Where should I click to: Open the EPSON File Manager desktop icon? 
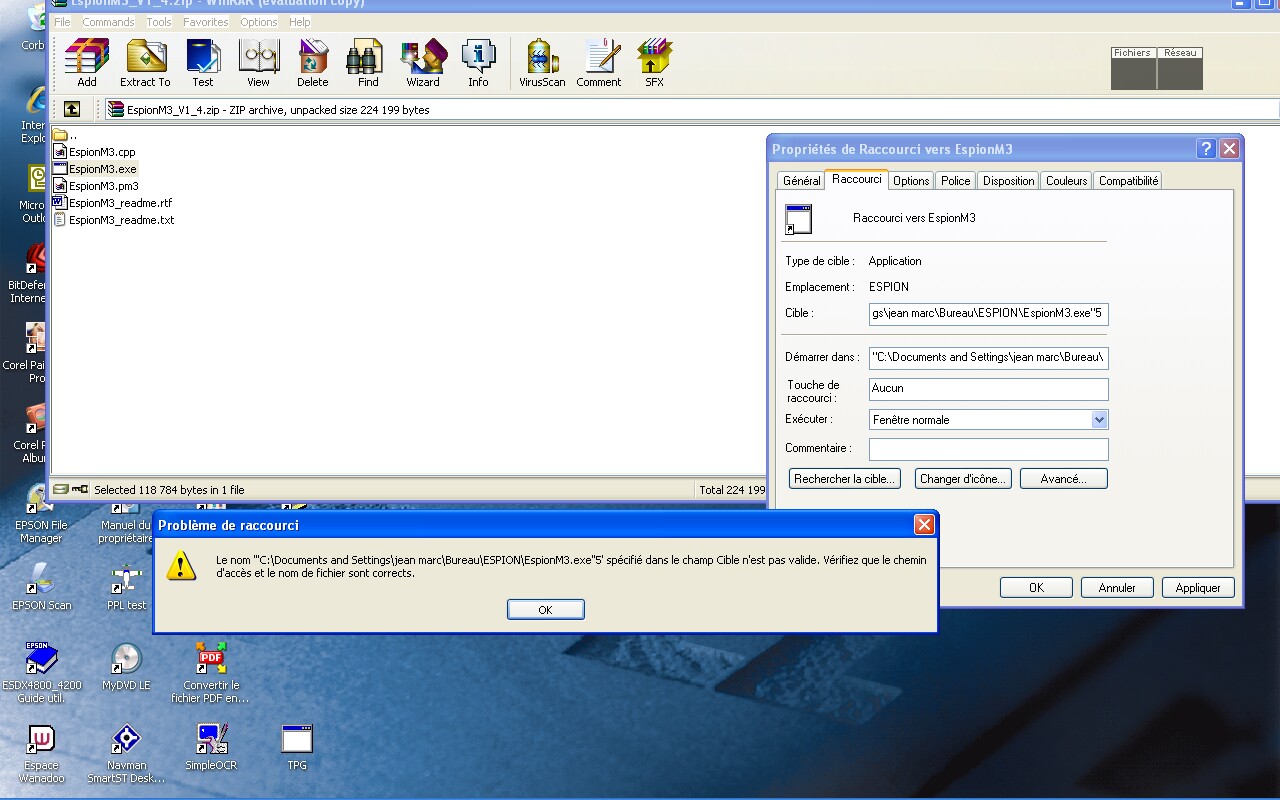pos(41,514)
